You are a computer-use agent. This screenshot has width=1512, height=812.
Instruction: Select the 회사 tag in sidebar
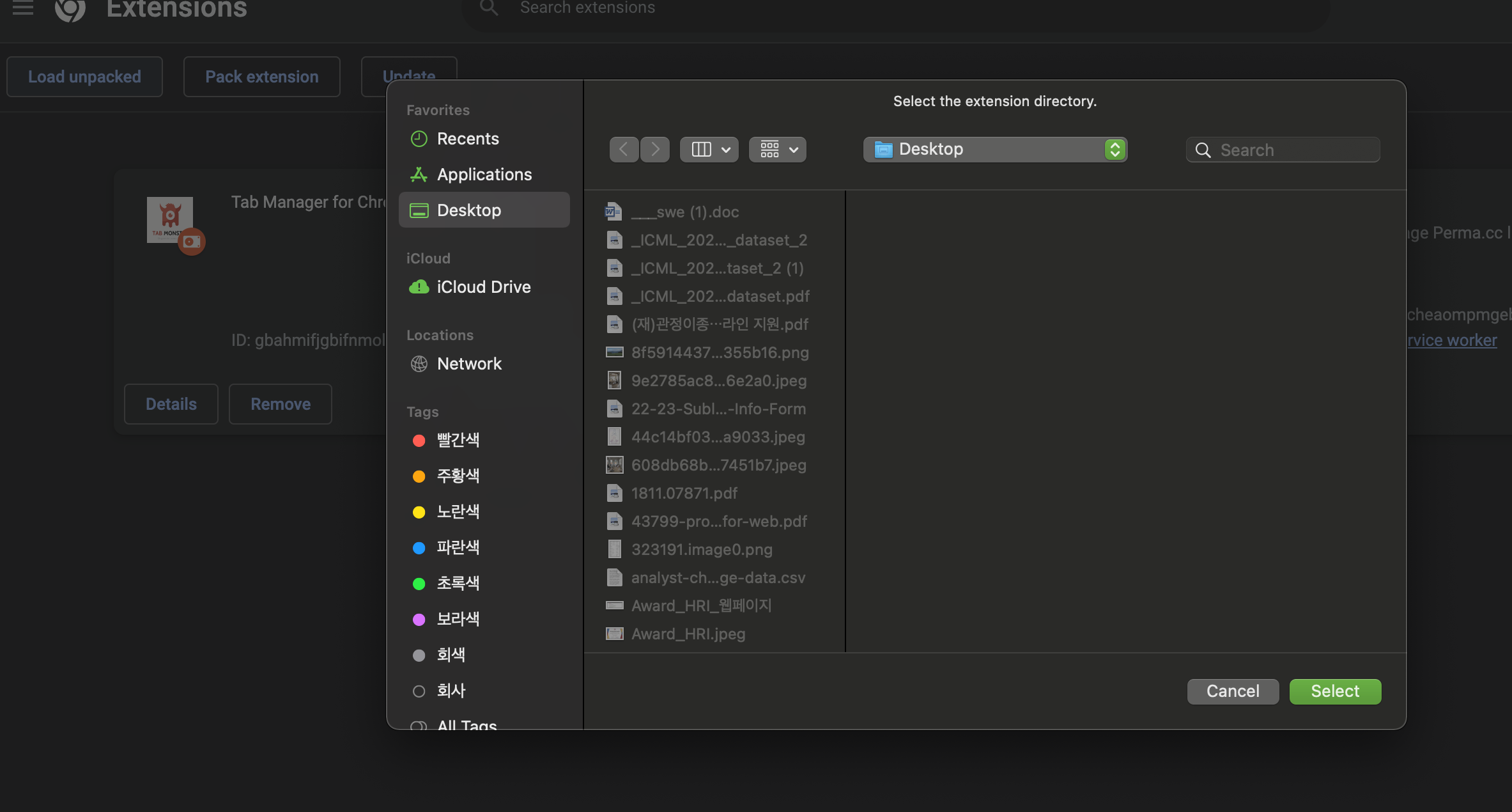(x=451, y=691)
